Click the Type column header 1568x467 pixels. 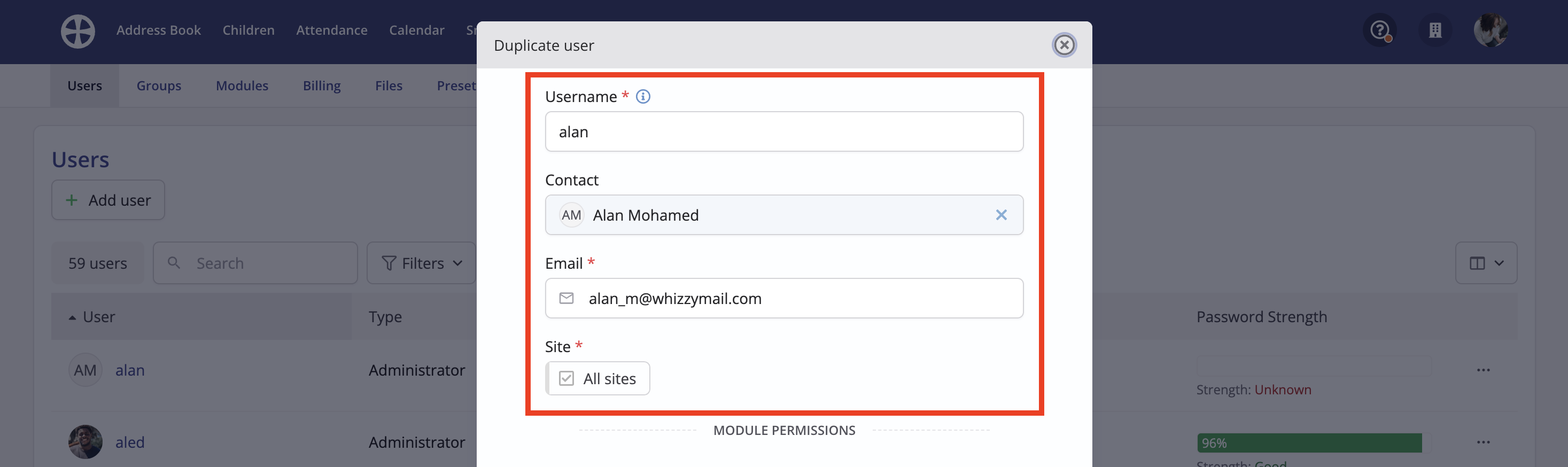(x=385, y=317)
